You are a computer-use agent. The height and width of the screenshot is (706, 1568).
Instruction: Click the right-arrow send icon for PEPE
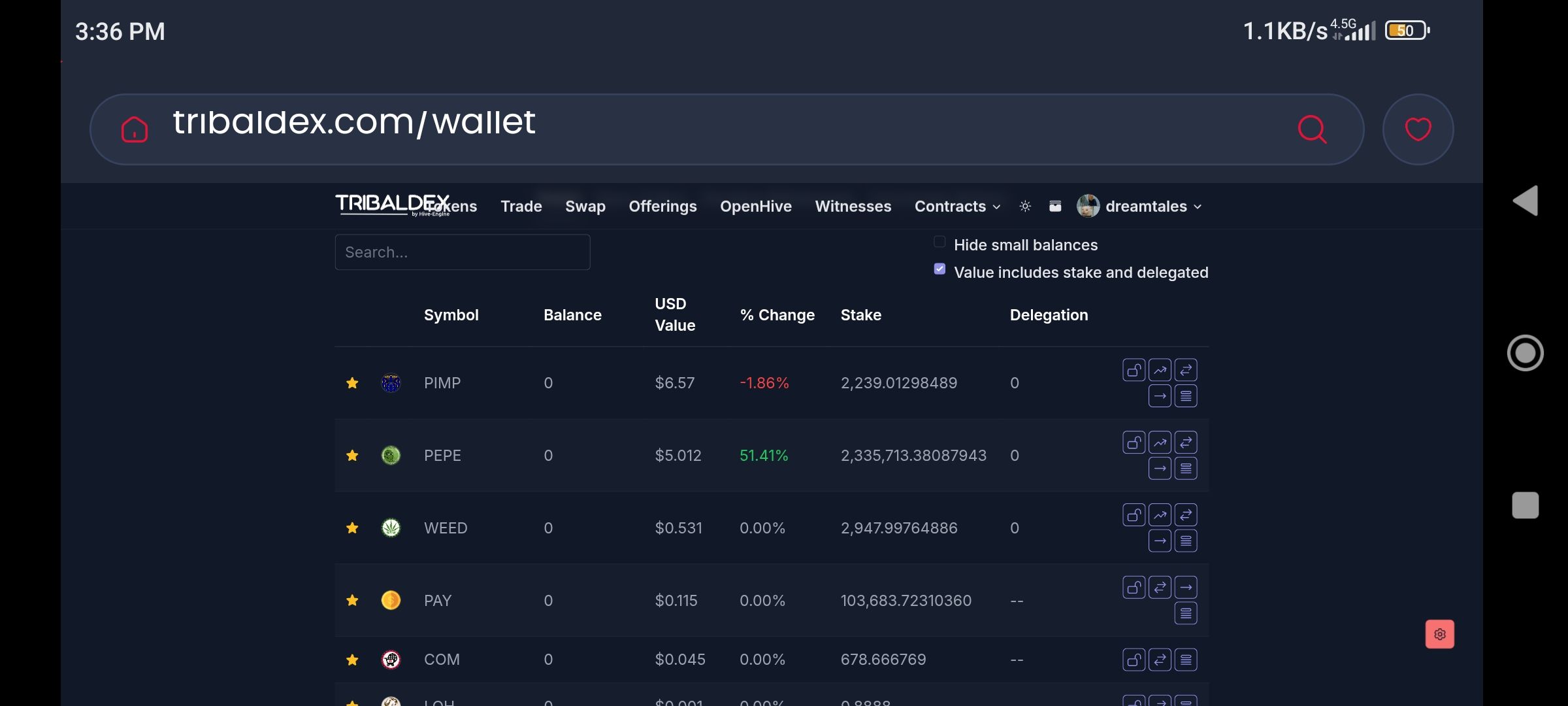point(1160,469)
